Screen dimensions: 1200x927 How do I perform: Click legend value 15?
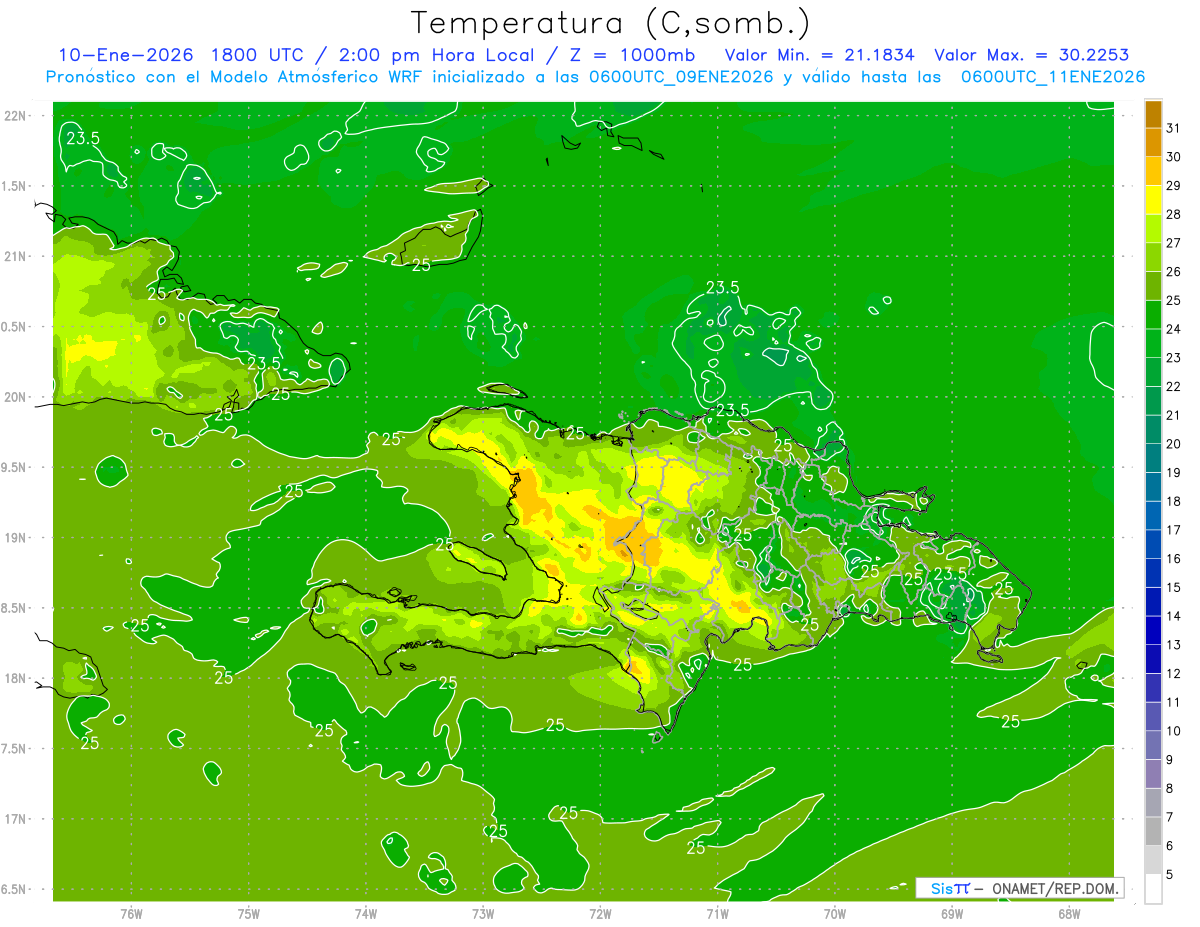point(1174,587)
